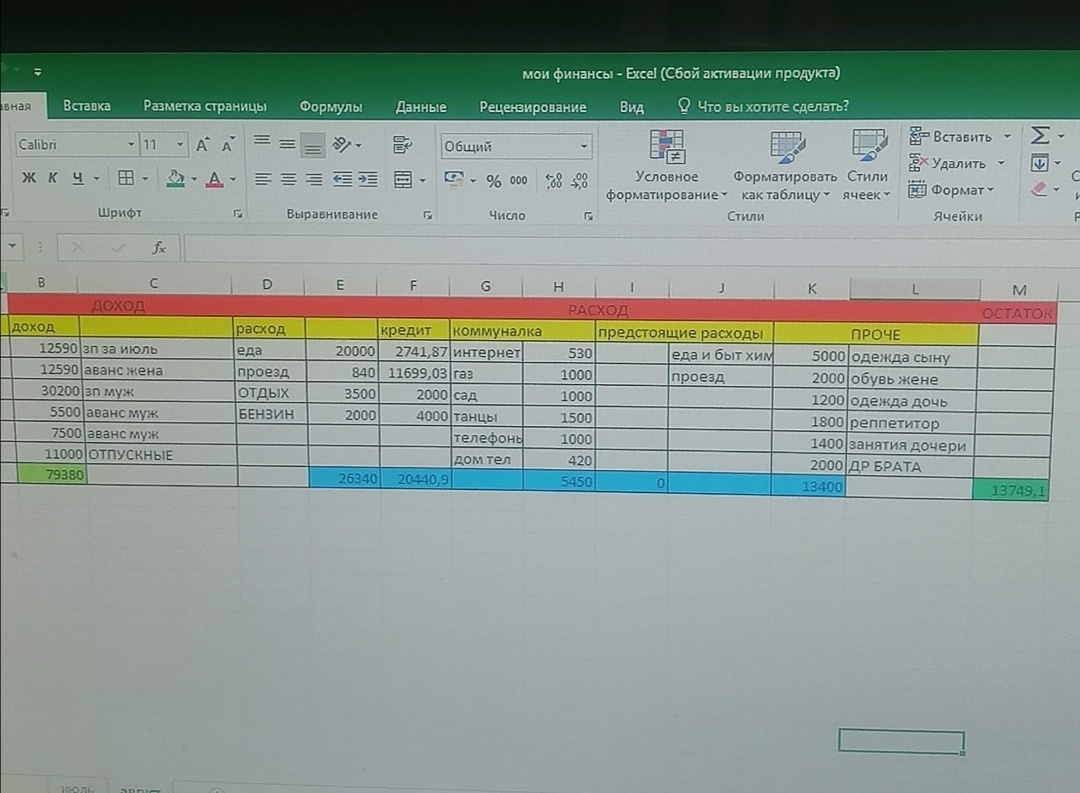The height and width of the screenshot is (793, 1080).
Task: Open Разметка страницы ribbon tab
Action: [x=205, y=106]
